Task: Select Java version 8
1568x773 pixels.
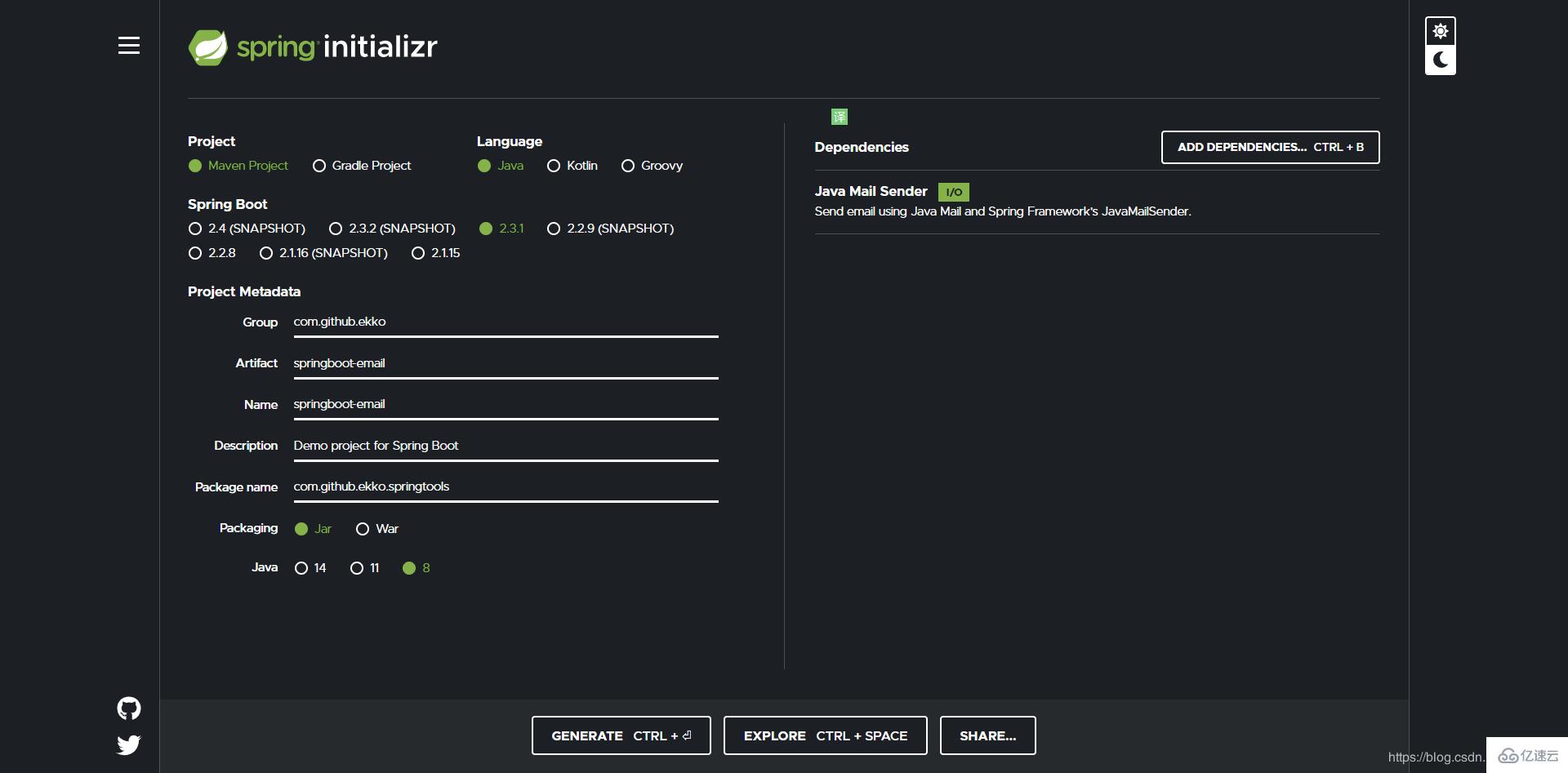Action: [x=416, y=568]
